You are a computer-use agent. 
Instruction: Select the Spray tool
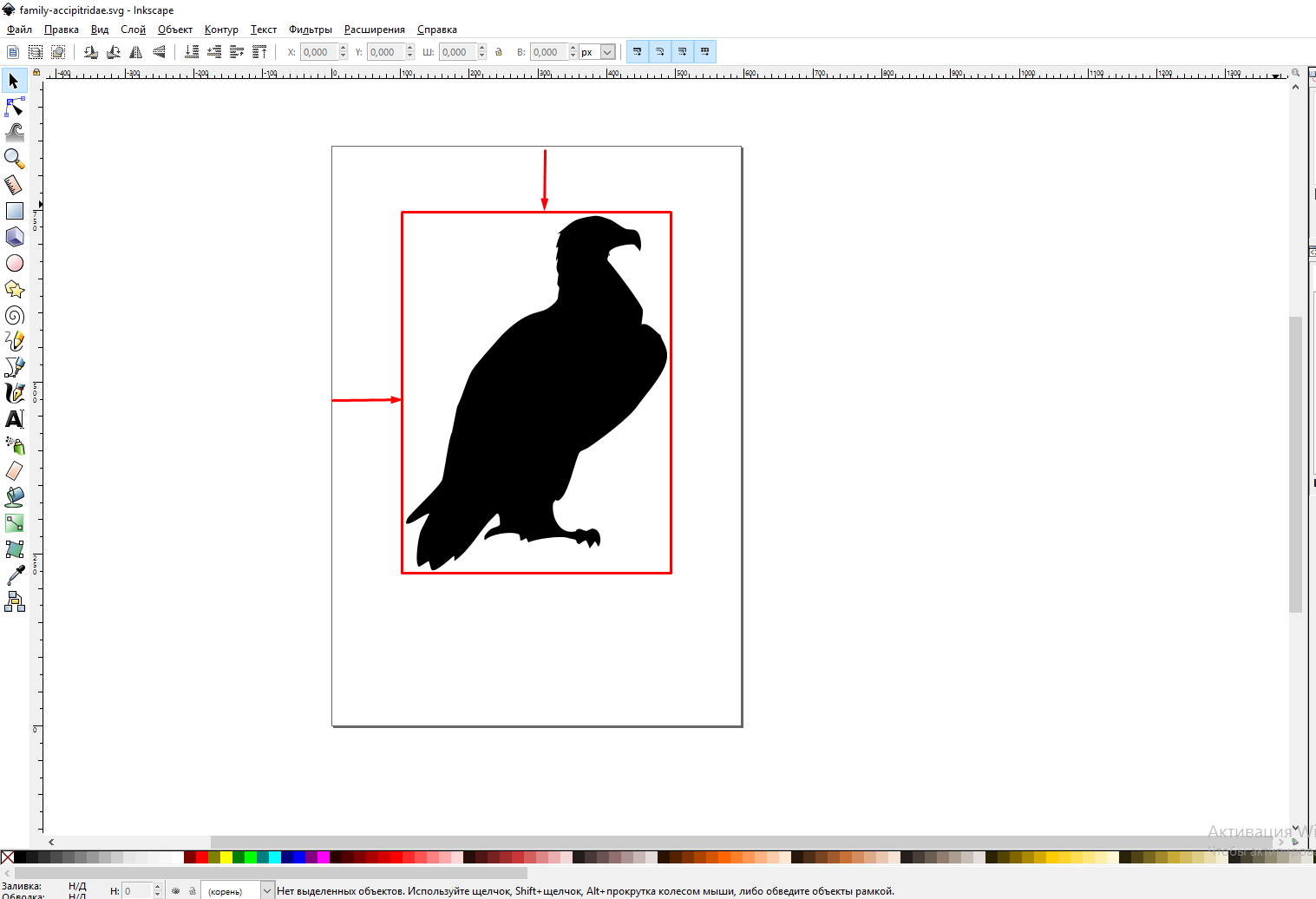click(x=14, y=445)
